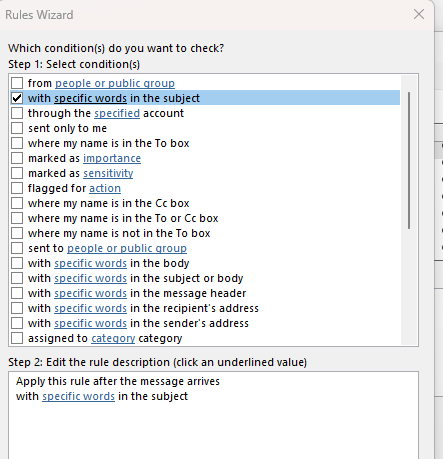Close the Rules Wizard dialog
The width and height of the screenshot is (443, 459).
(x=419, y=14)
